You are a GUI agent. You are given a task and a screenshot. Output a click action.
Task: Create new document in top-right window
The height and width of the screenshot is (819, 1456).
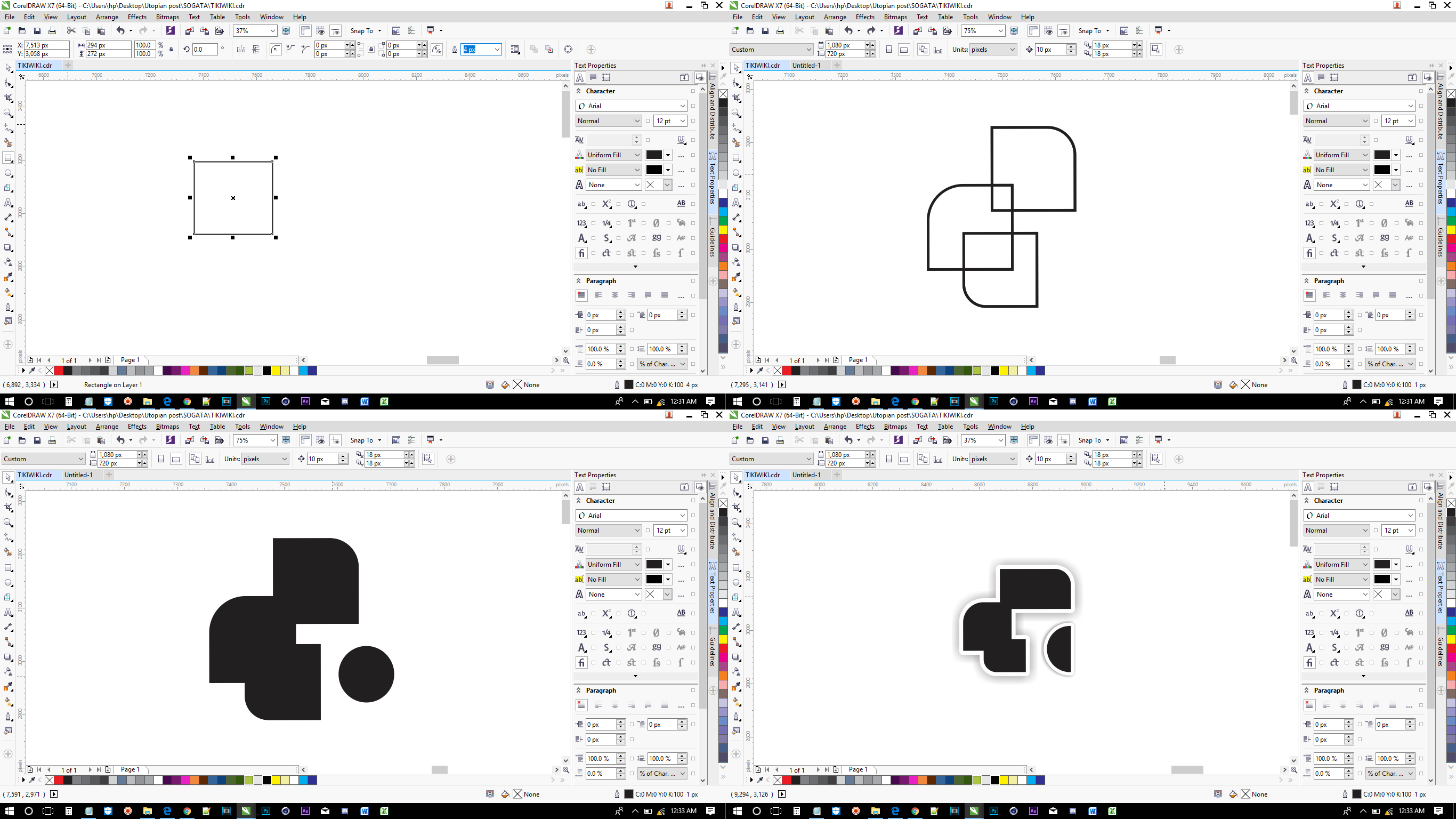click(x=735, y=30)
